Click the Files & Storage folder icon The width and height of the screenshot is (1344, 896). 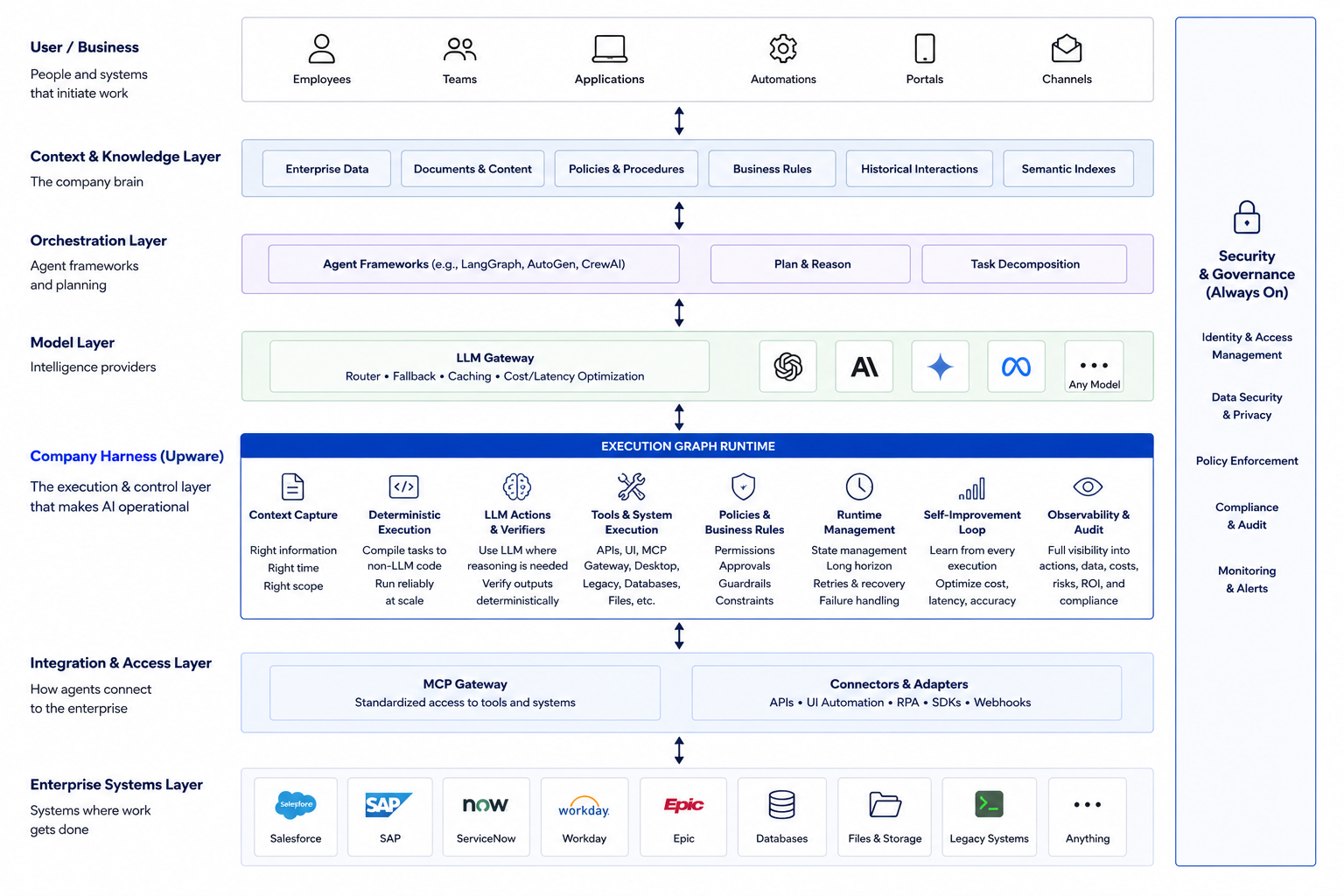[x=885, y=804]
